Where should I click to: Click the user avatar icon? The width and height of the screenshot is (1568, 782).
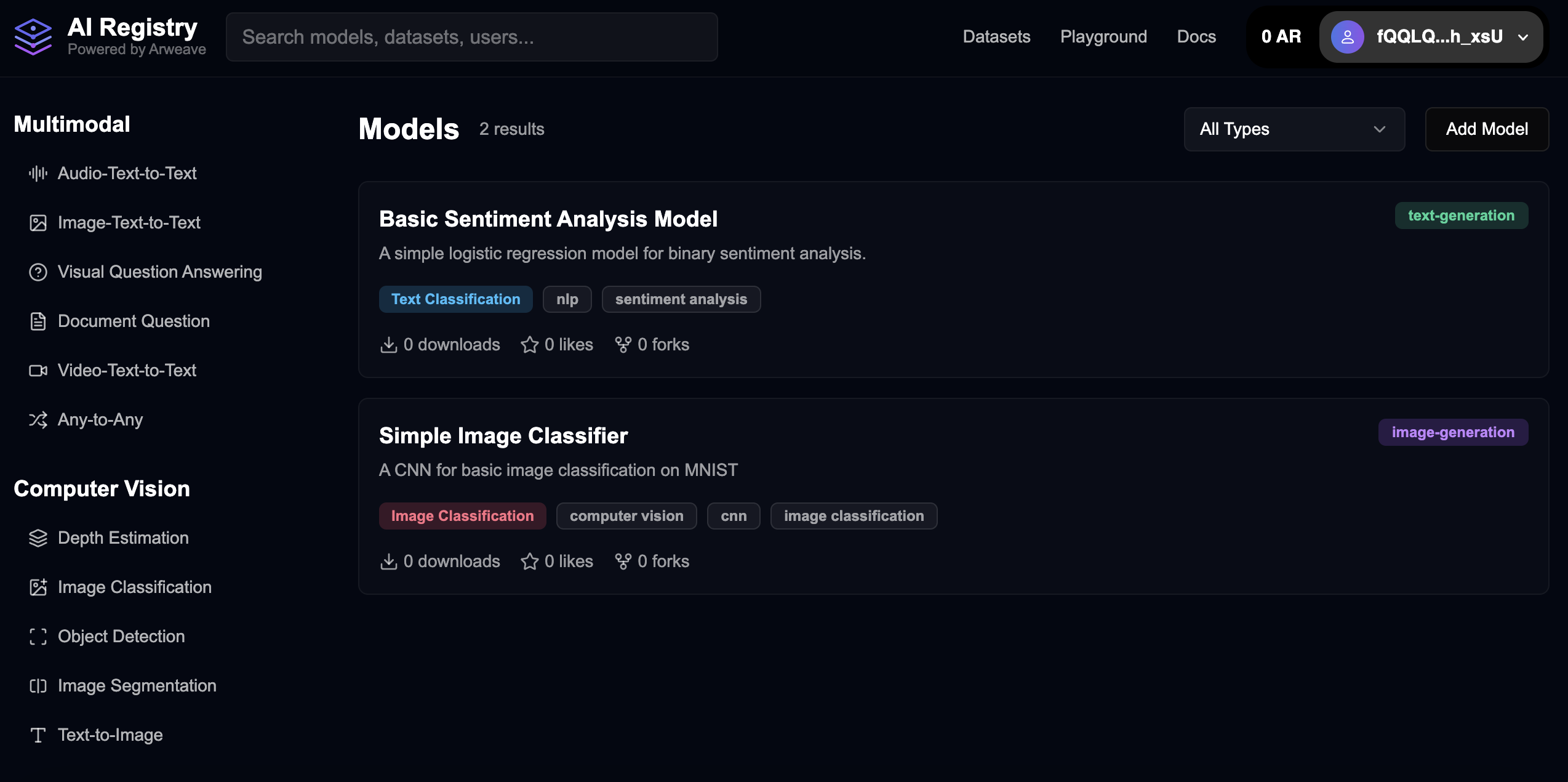[x=1347, y=37]
